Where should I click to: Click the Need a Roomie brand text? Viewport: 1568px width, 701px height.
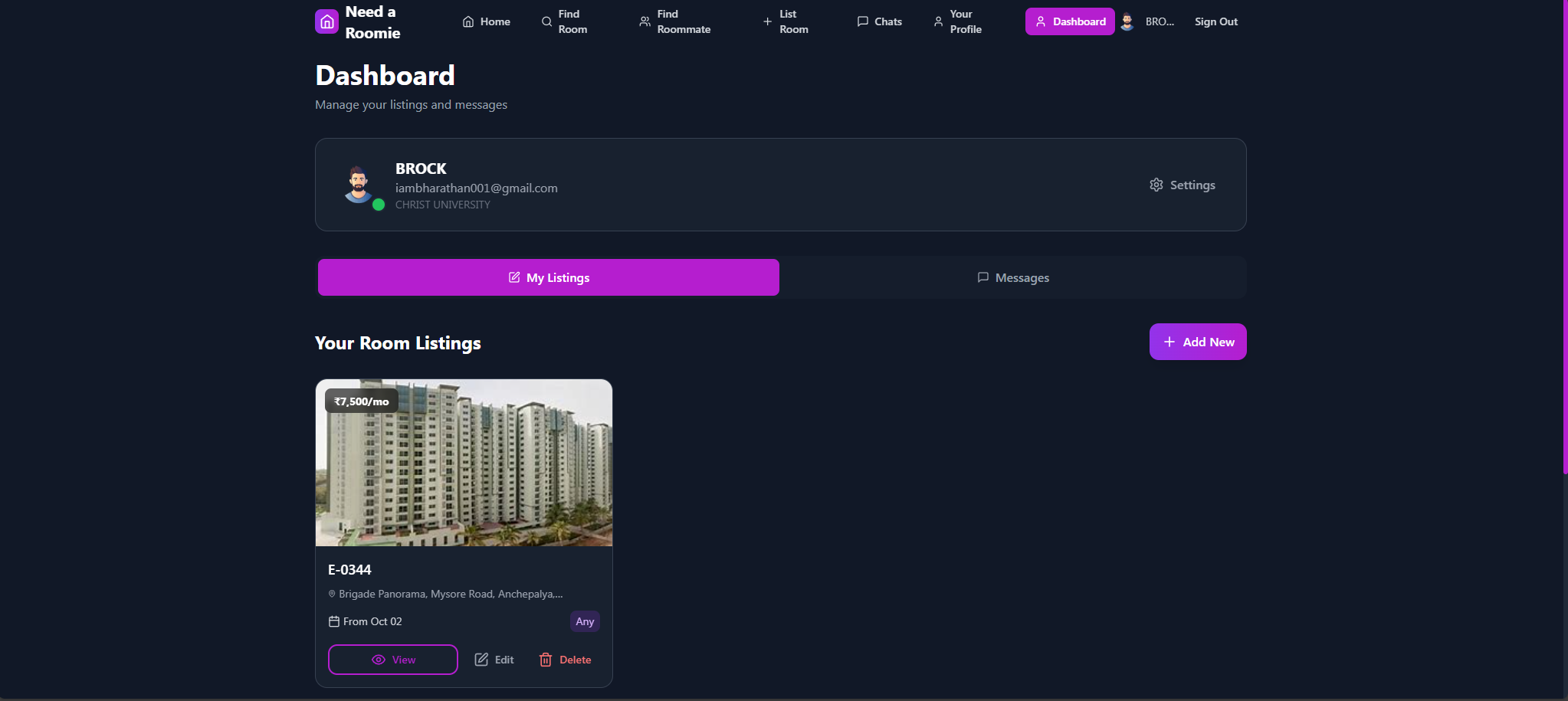372,22
